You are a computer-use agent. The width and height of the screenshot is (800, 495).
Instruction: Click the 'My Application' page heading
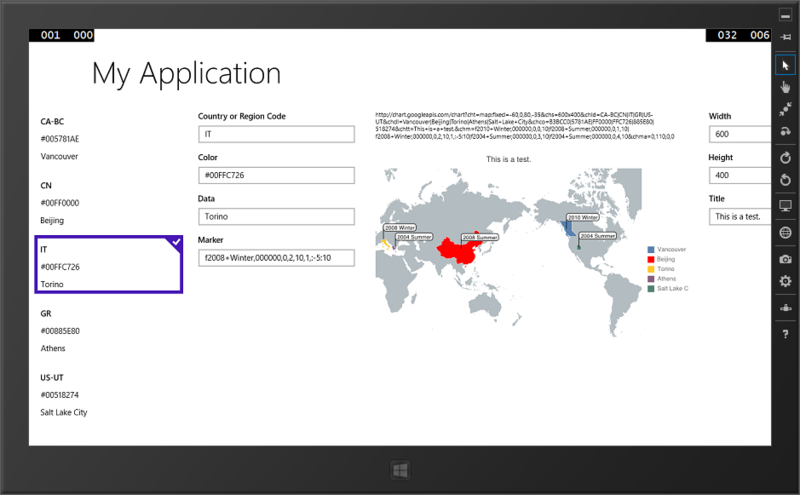[x=186, y=73]
